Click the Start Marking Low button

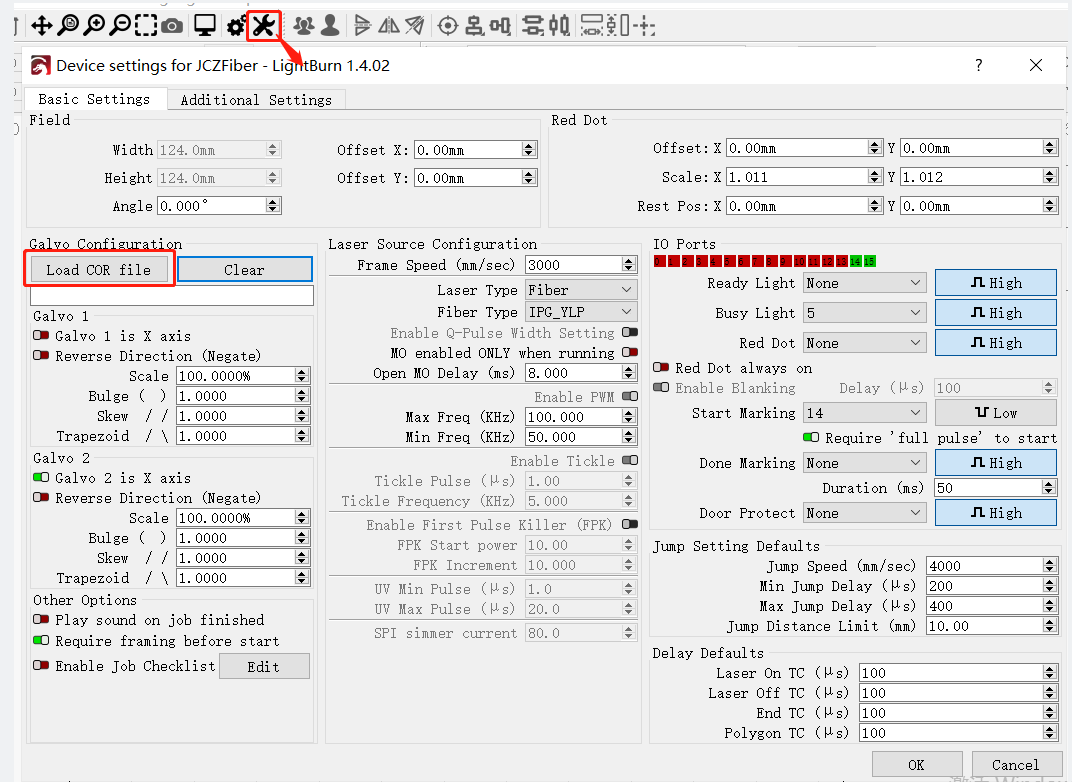tap(995, 413)
